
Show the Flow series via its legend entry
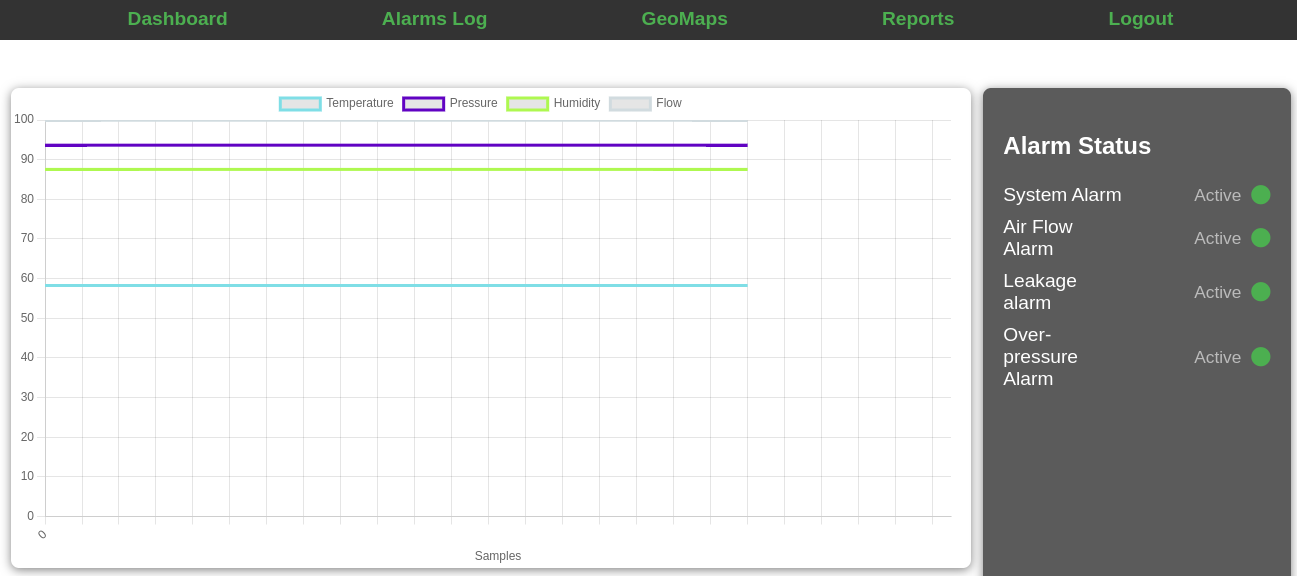(668, 103)
